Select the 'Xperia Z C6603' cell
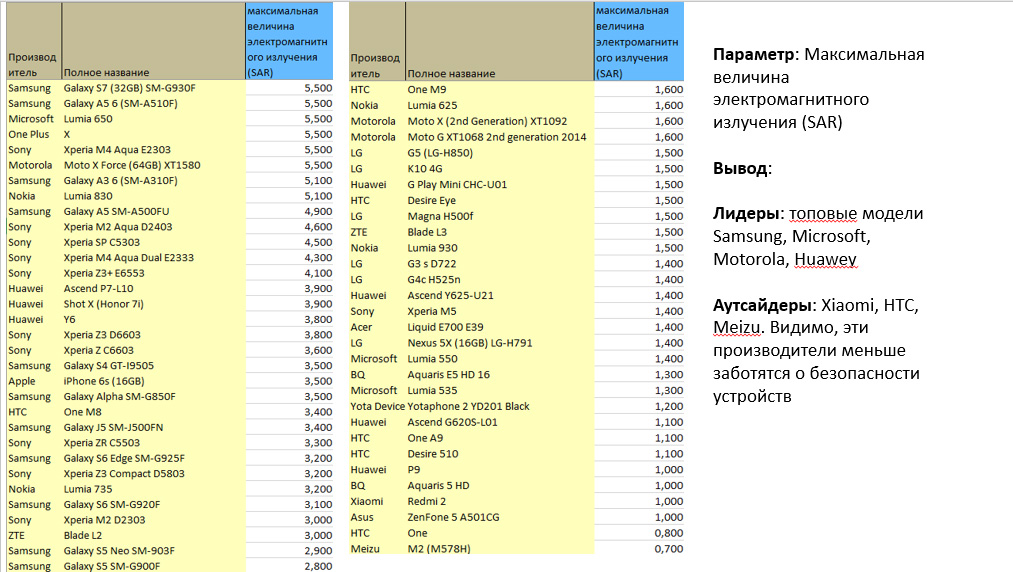Image resolution: width=1013 pixels, height=572 pixels. (x=154, y=350)
